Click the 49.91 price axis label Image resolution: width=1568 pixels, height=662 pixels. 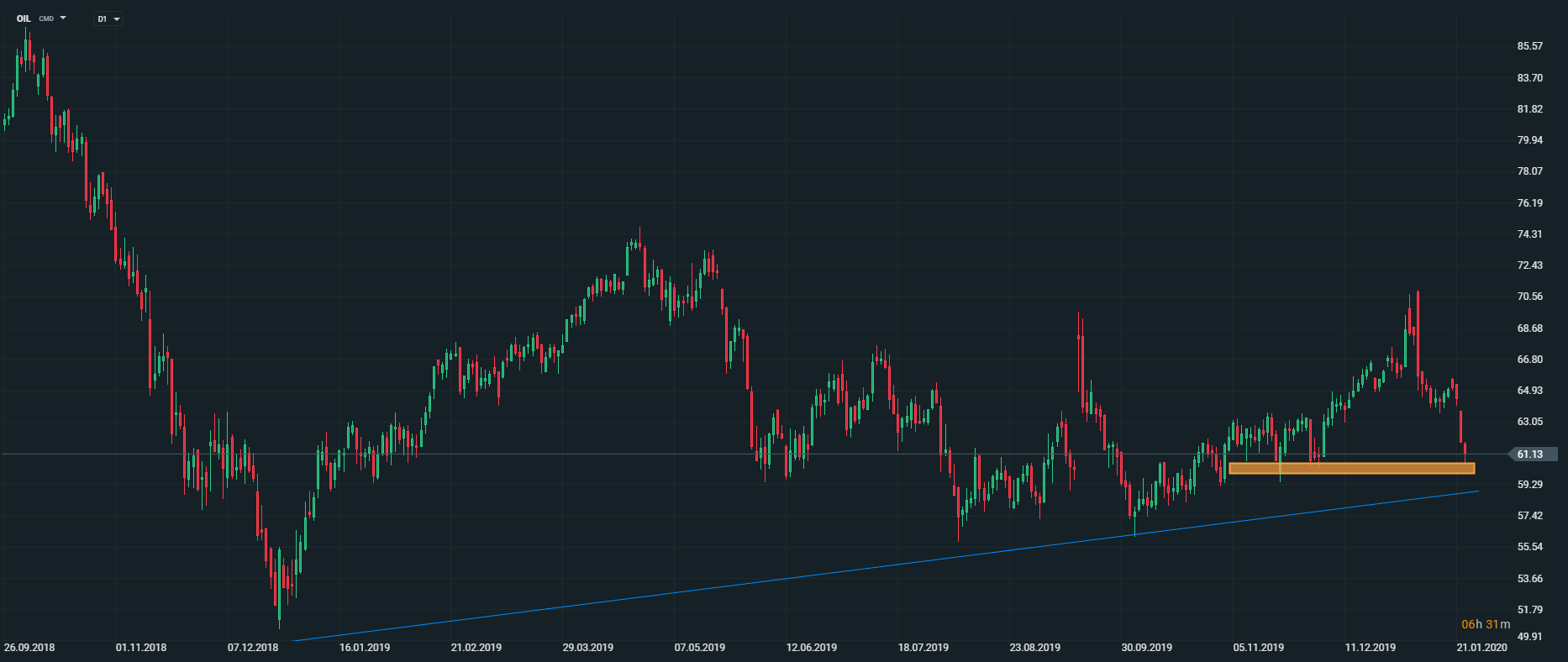(x=1529, y=636)
